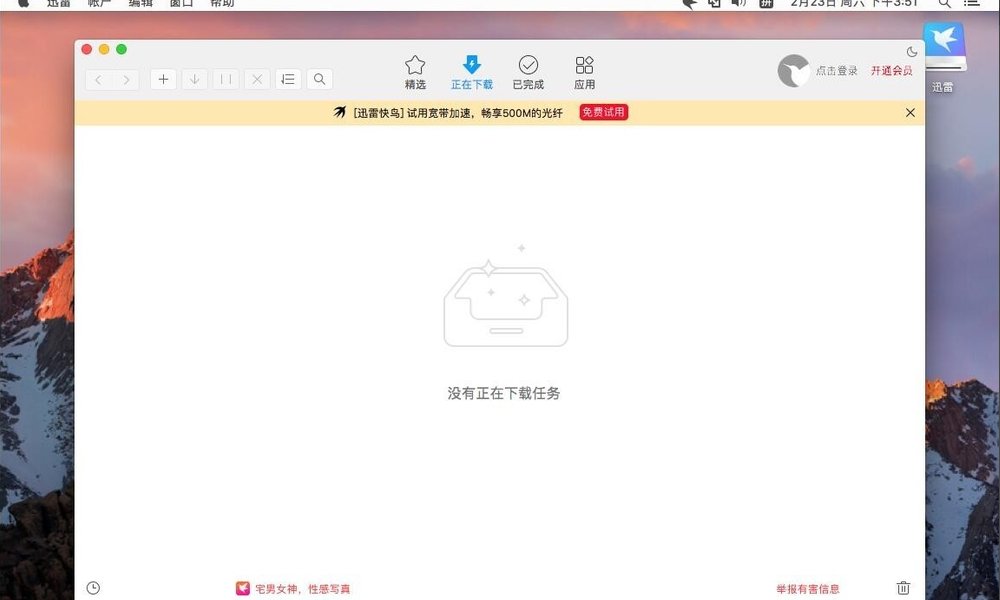Screen dimensions: 1000x600
Task: Pause all download tasks
Action: click(x=225, y=79)
